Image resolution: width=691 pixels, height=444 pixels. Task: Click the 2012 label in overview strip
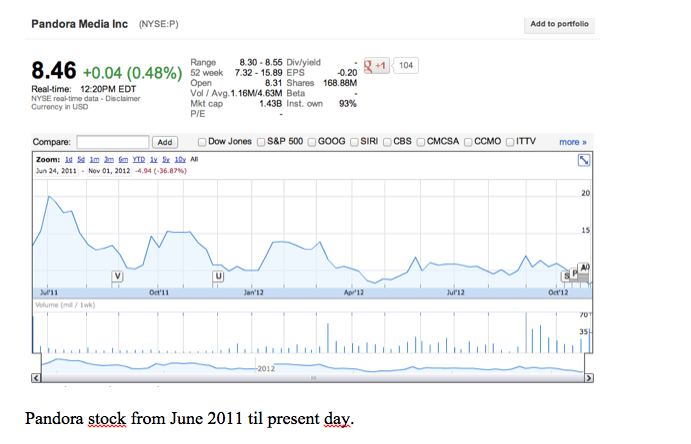pyautogui.click(x=266, y=369)
